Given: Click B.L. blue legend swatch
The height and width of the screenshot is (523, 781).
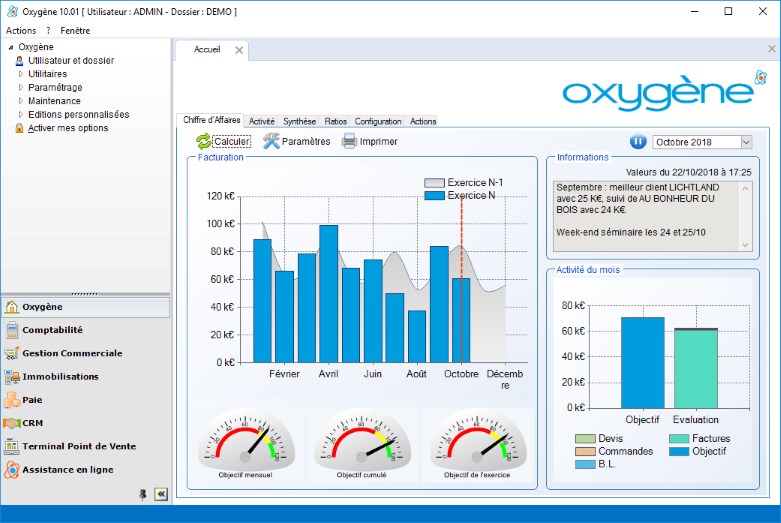Looking at the screenshot, I should tap(585, 464).
